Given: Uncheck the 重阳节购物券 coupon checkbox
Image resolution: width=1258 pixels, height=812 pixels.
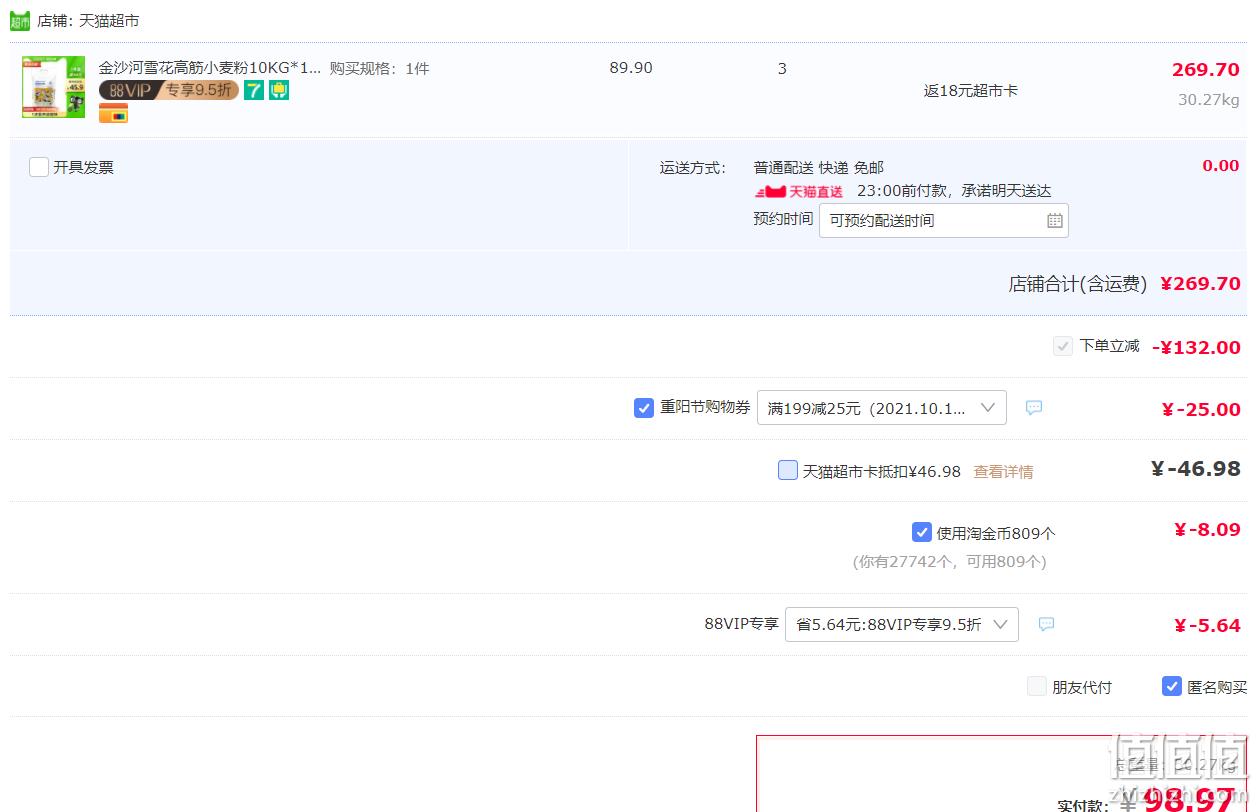Looking at the screenshot, I should point(644,408).
